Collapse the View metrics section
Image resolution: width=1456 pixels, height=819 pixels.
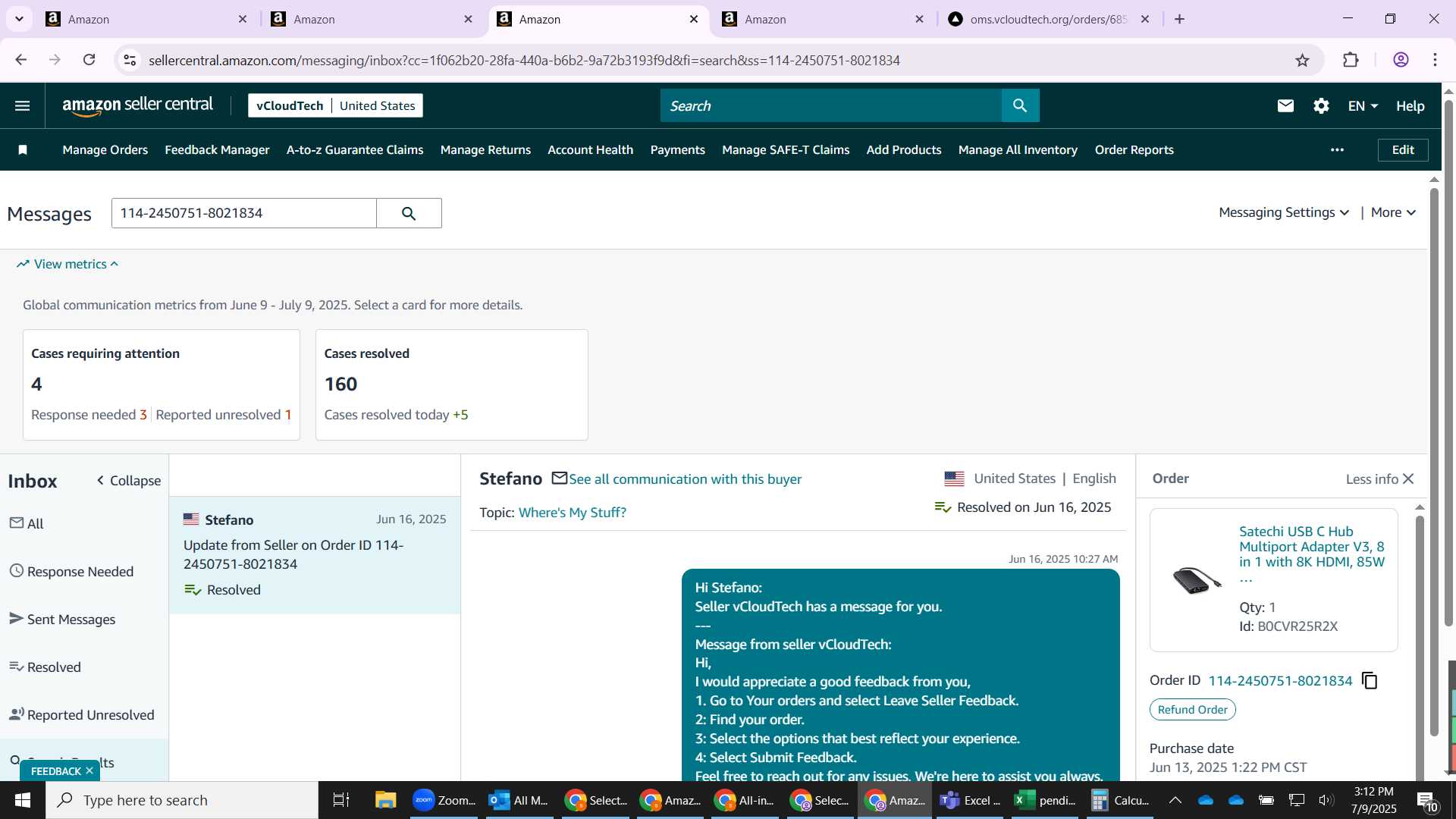[67, 264]
